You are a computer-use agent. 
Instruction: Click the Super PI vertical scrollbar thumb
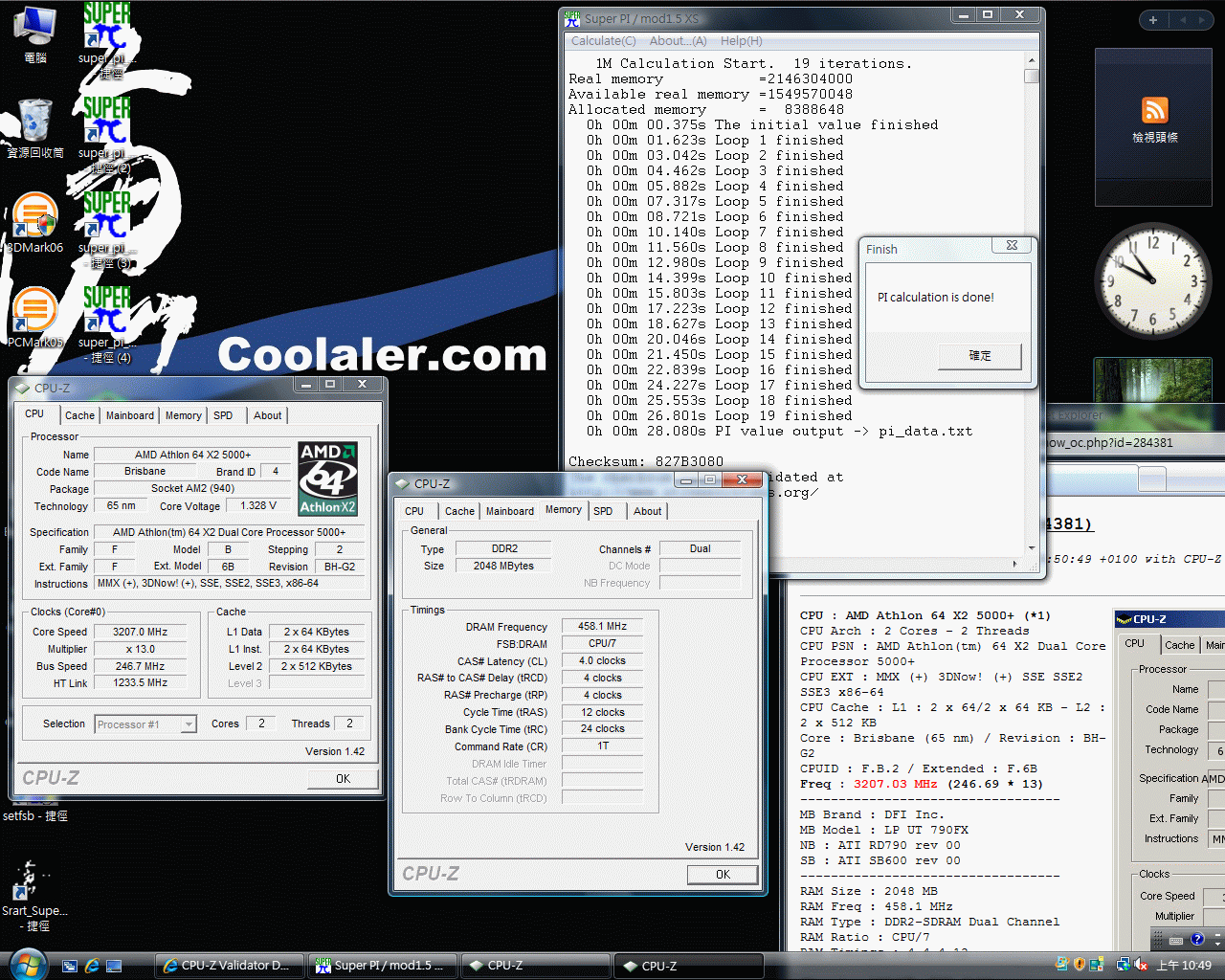pyautogui.click(x=1031, y=77)
